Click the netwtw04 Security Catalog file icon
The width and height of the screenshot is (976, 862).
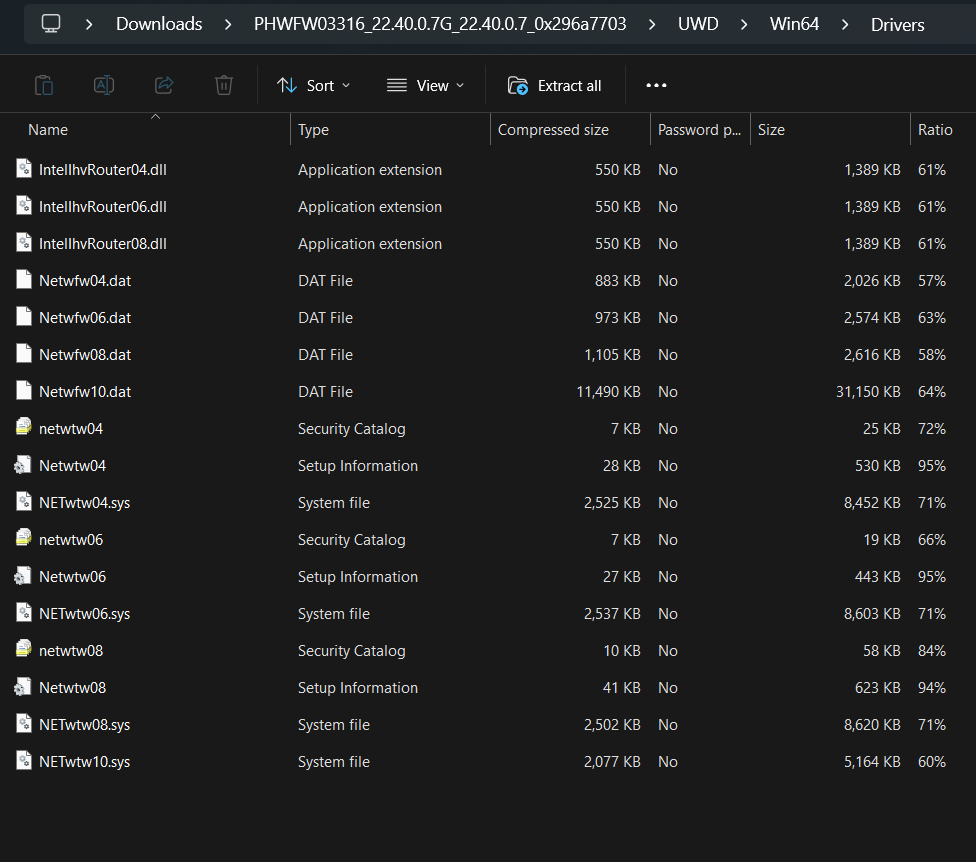click(x=23, y=428)
